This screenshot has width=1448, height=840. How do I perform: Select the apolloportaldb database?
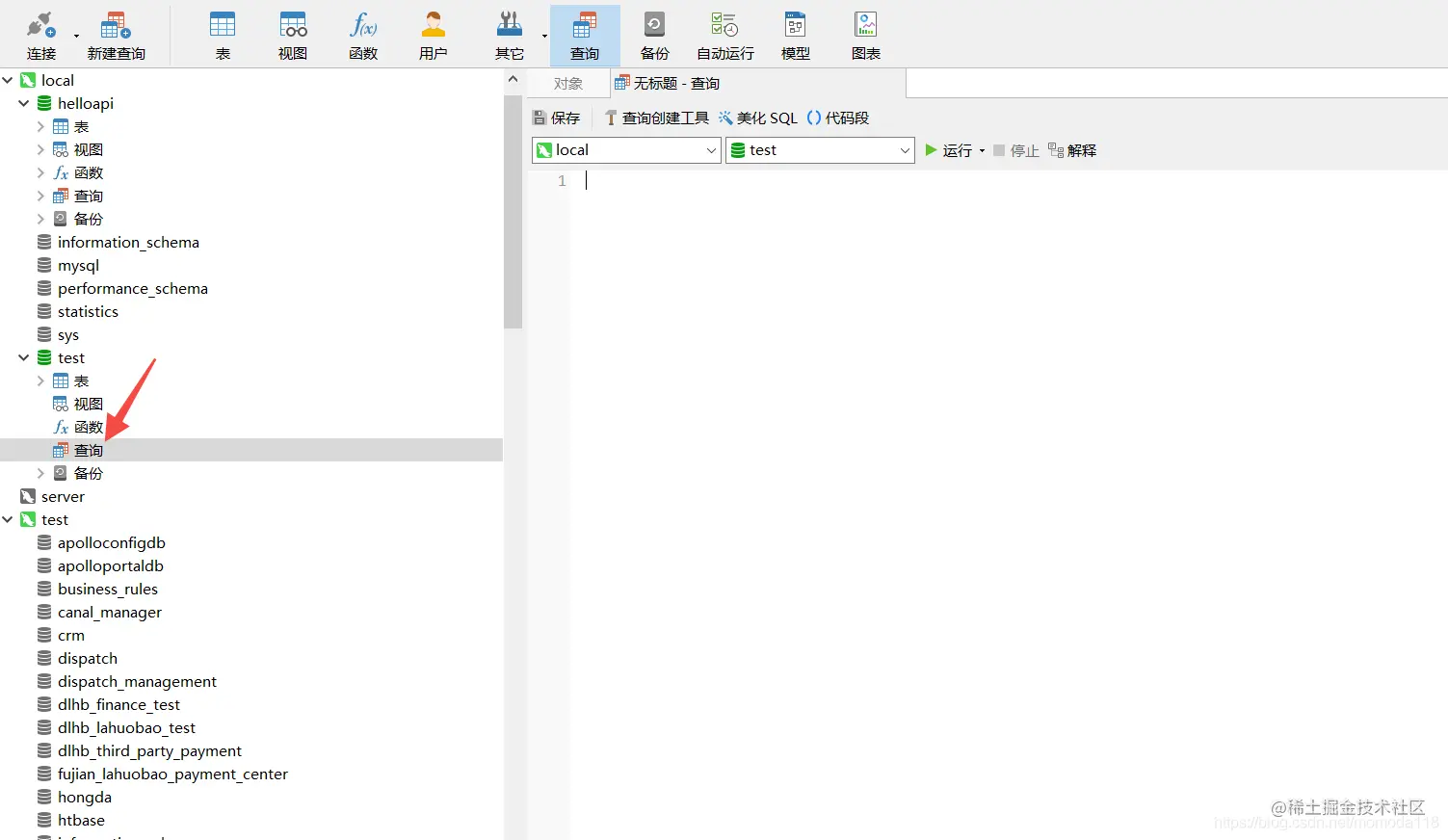click(100, 565)
